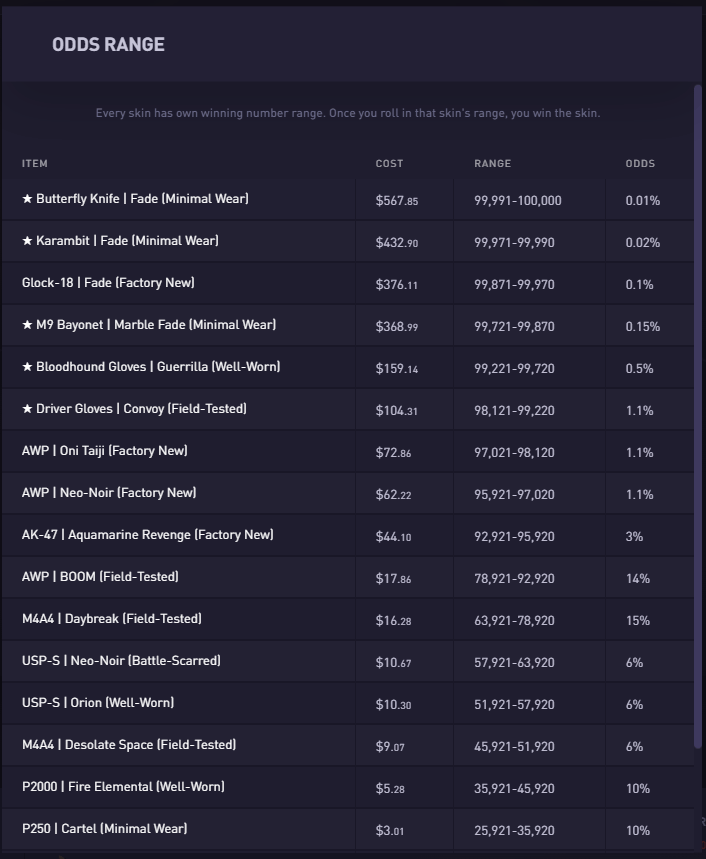Click the ITEM column header
Viewport: 706px width, 859px height.
pos(35,163)
